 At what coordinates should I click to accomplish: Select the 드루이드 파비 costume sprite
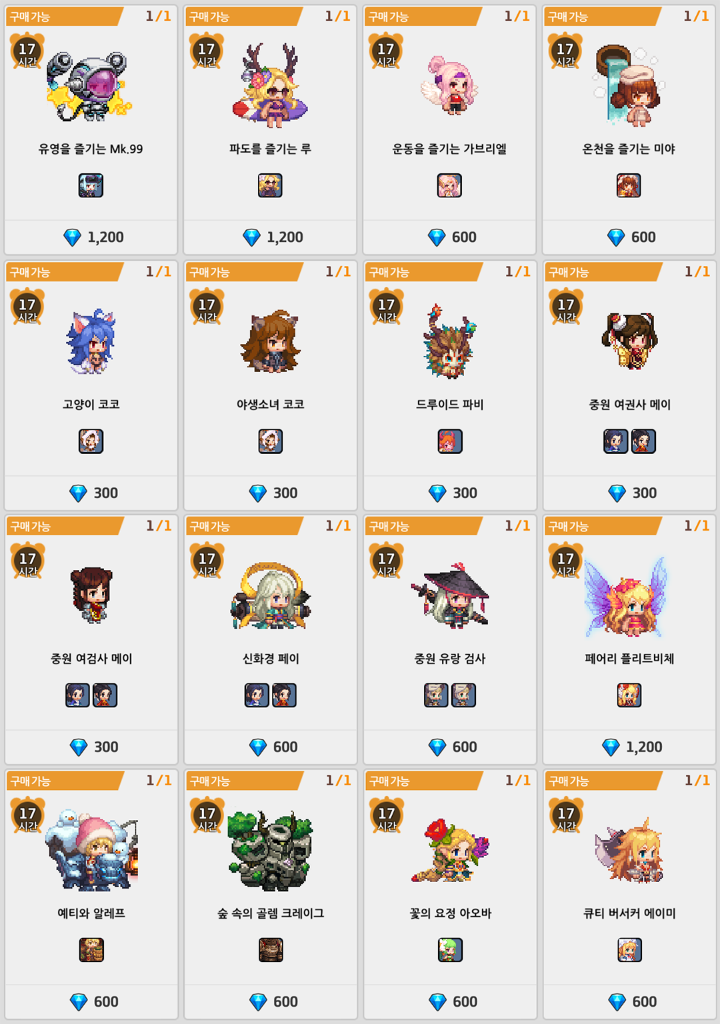[x=450, y=341]
